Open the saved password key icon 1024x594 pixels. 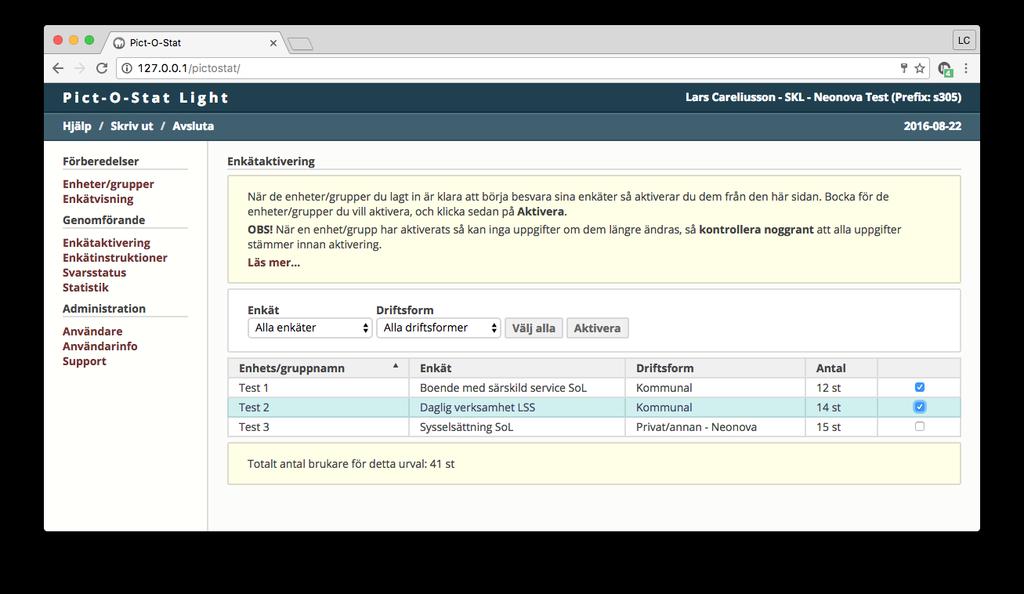coord(904,68)
